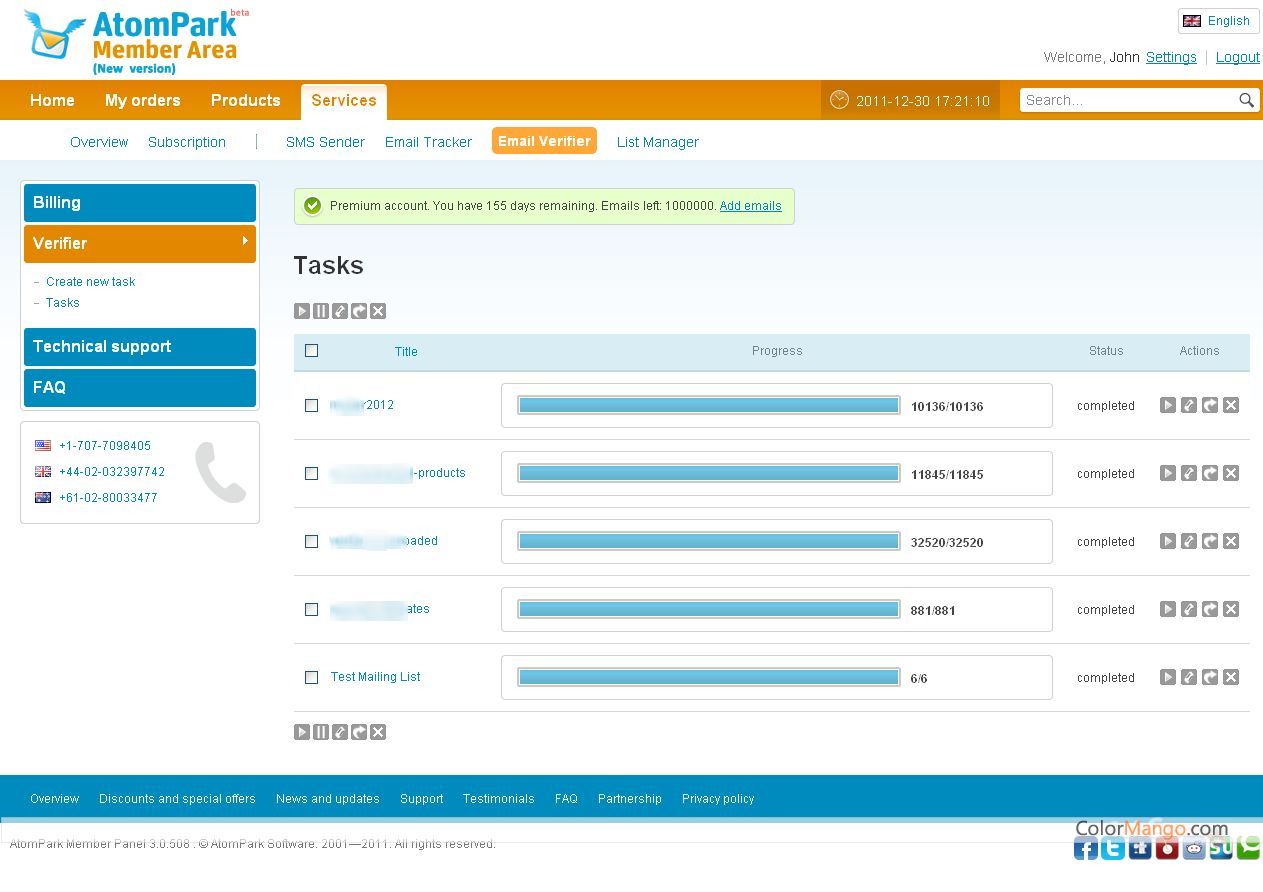Open the English language selector
The height and width of the screenshot is (892, 1263).
[1218, 21]
